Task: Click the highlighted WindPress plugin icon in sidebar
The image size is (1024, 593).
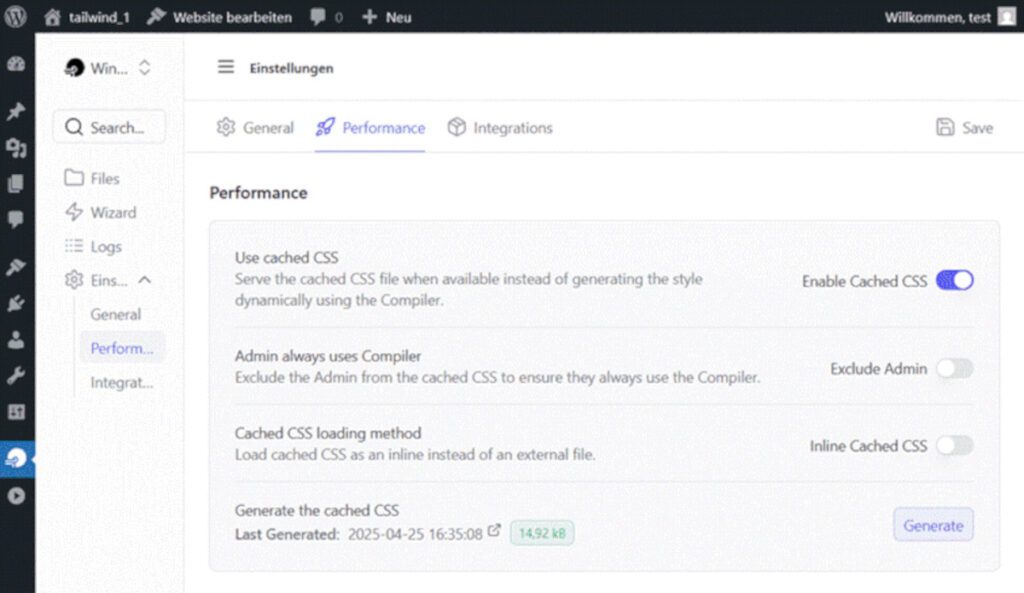Action: (x=17, y=459)
